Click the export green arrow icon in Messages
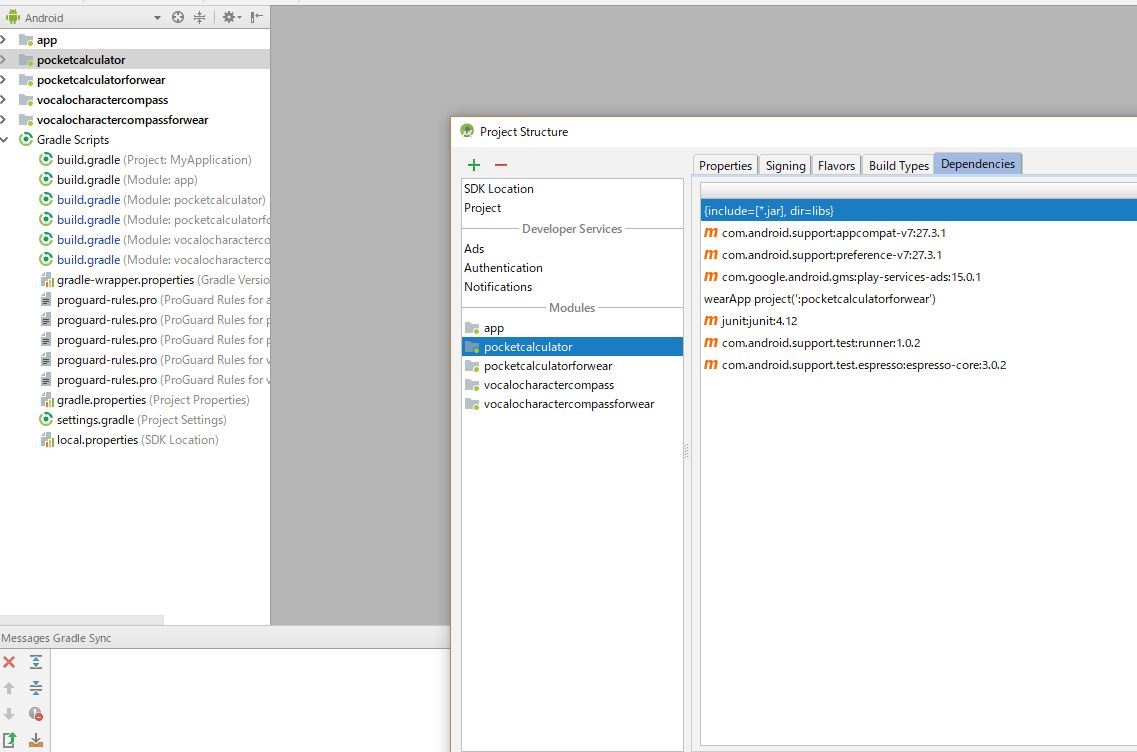 tap(9, 740)
